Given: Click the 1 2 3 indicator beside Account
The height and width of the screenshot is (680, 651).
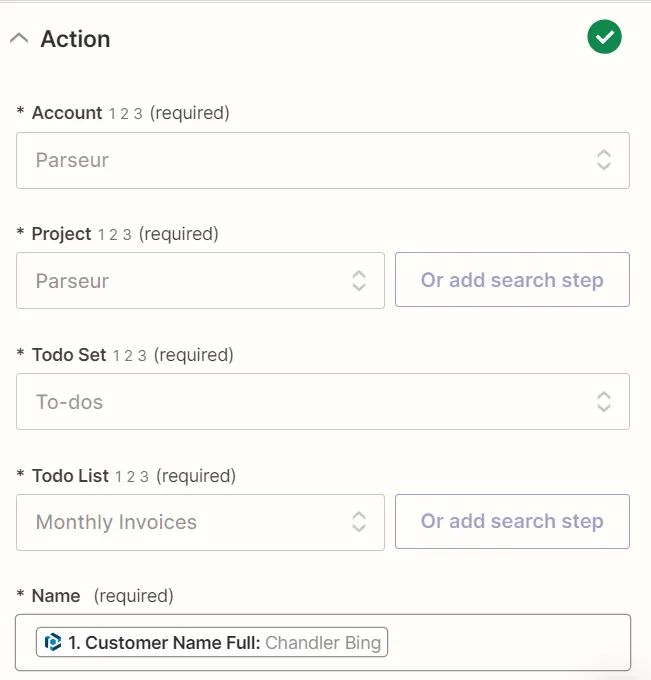Looking at the screenshot, I should click(125, 114).
